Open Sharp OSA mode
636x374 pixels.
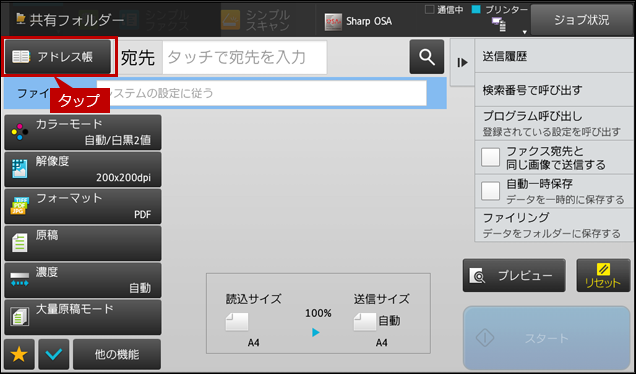click(359, 21)
